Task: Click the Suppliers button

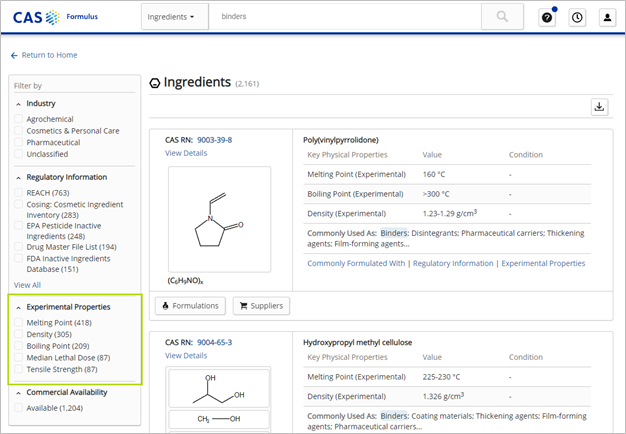Action: 261,306
